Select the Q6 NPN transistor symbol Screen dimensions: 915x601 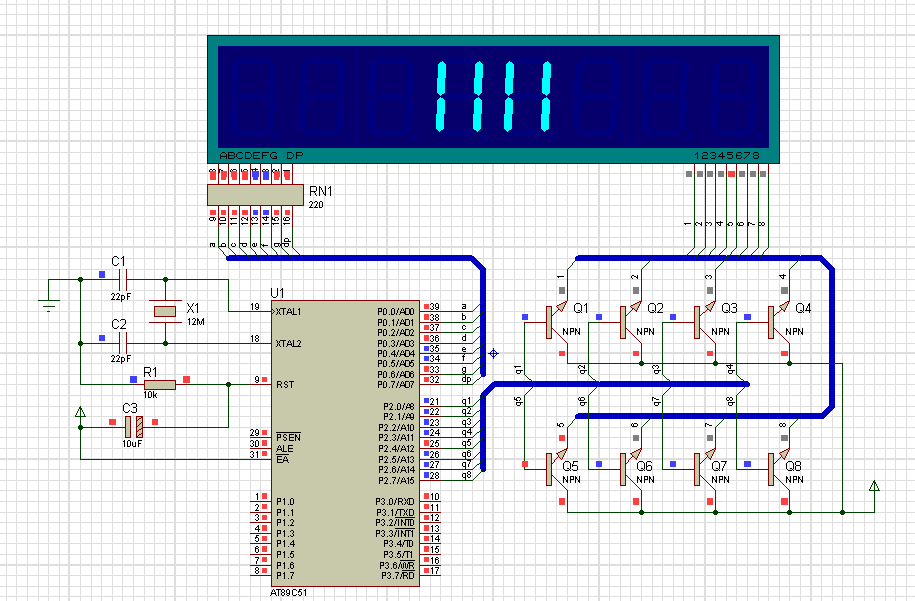point(631,469)
